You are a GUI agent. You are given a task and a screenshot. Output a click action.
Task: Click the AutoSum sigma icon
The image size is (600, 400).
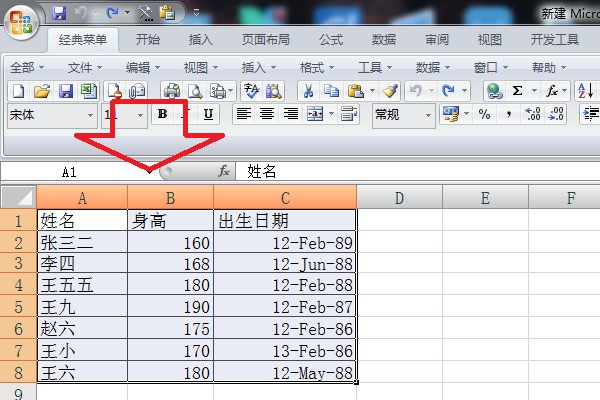click(517, 91)
